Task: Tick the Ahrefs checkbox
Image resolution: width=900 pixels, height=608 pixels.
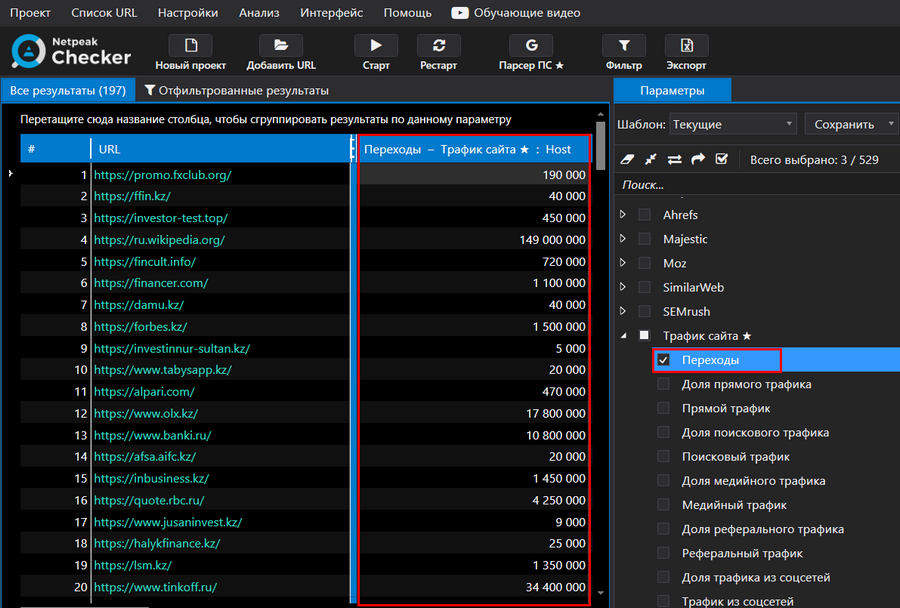Action: click(x=645, y=215)
